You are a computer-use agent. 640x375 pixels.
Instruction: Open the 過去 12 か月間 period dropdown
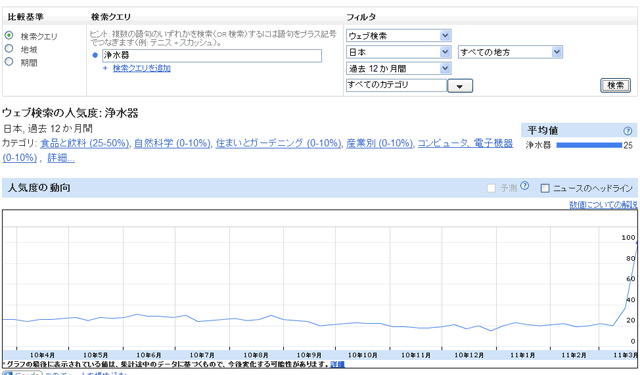(x=398, y=69)
